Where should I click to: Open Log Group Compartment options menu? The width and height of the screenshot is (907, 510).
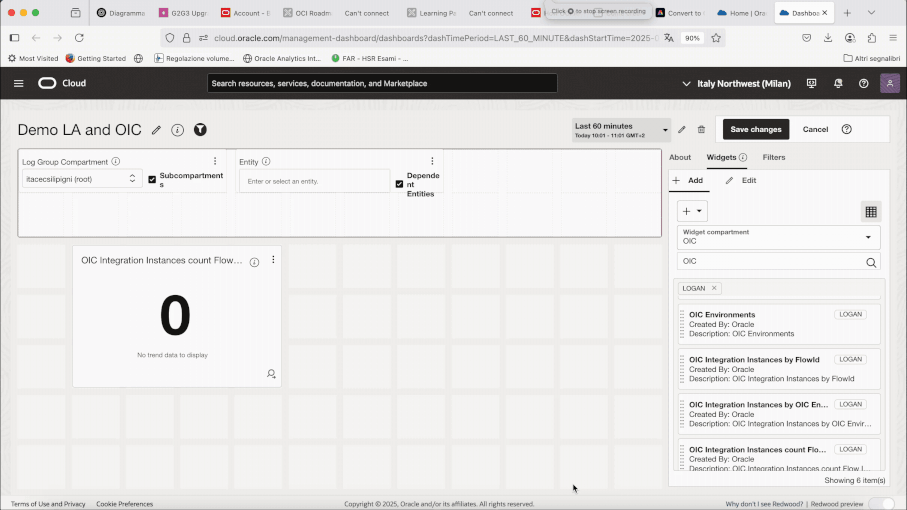pyautogui.click(x=215, y=161)
